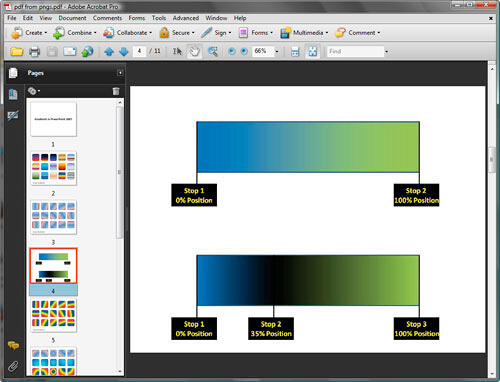This screenshot has height=382, width=500.
Task: Open the Forms menu in menu bar
Action: 137,18
